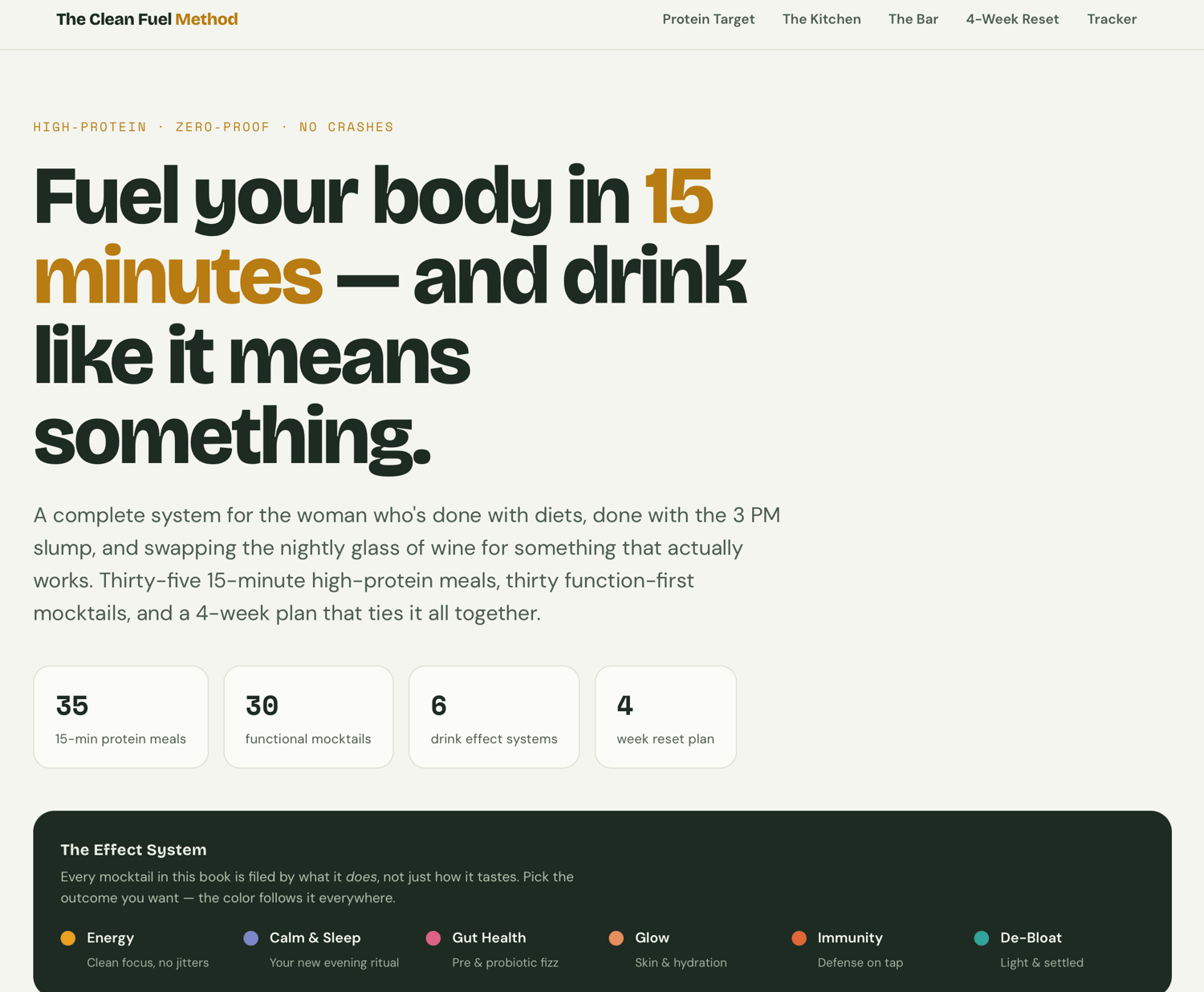Click the Immunity orange color dot
1204x992 pixels.
pyautogui.click(x=799, y=938)
